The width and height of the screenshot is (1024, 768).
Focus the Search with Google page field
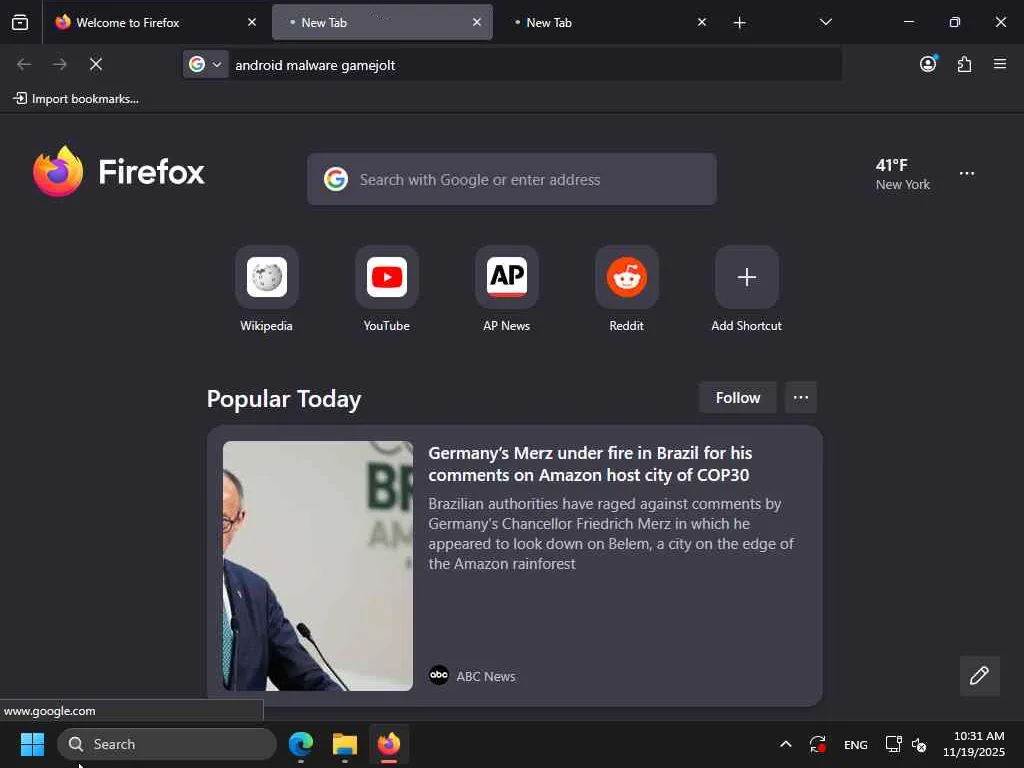tap(512, 180)
